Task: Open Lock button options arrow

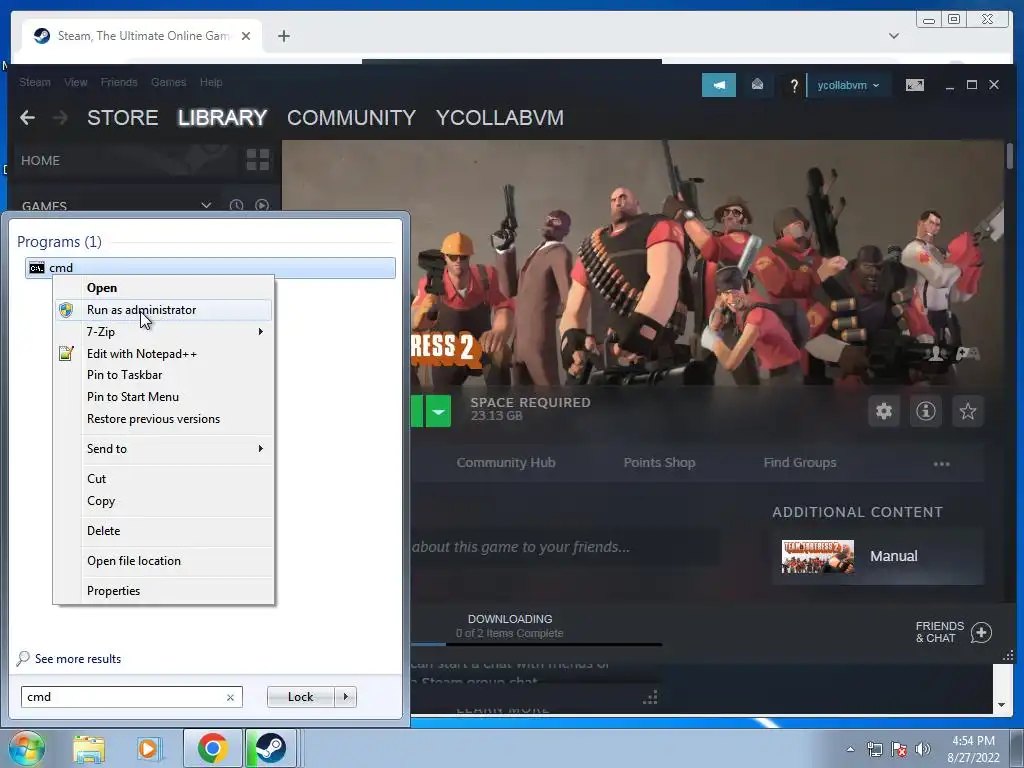Action: 345,697
